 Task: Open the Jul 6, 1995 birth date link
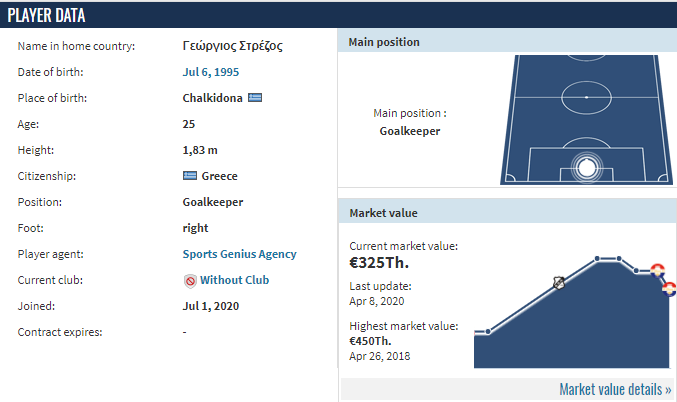tap(211, 72)
